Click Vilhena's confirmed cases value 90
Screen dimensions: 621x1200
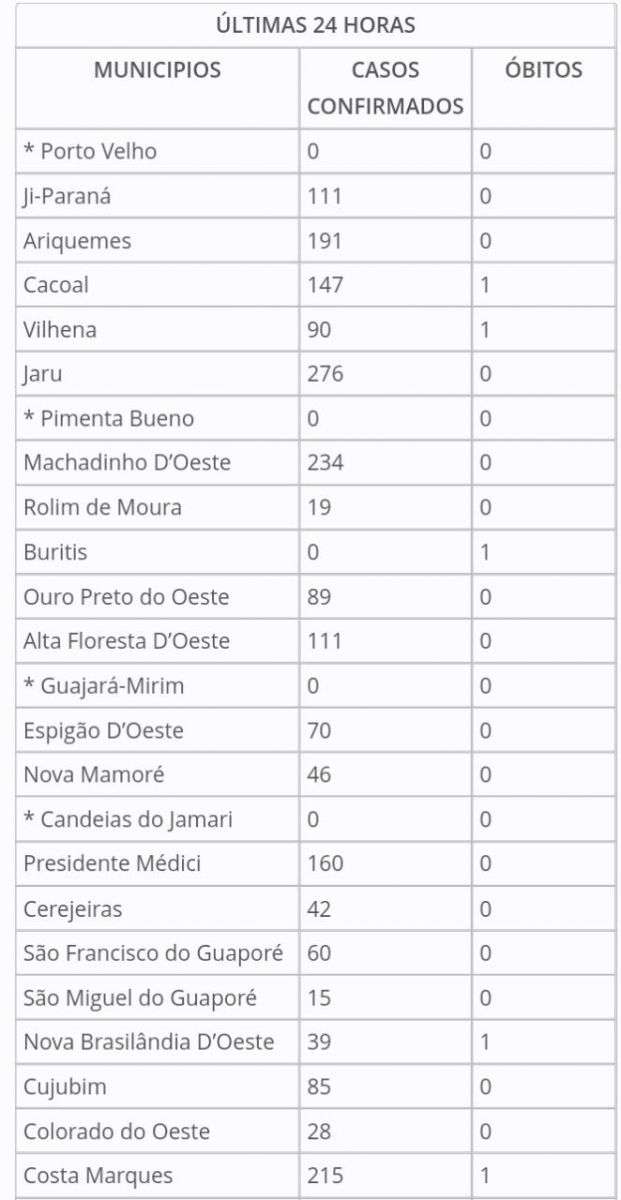click(319, 329)
